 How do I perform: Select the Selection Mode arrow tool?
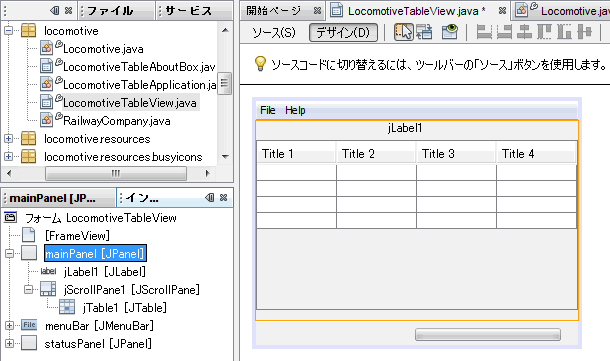click(403, 32)
